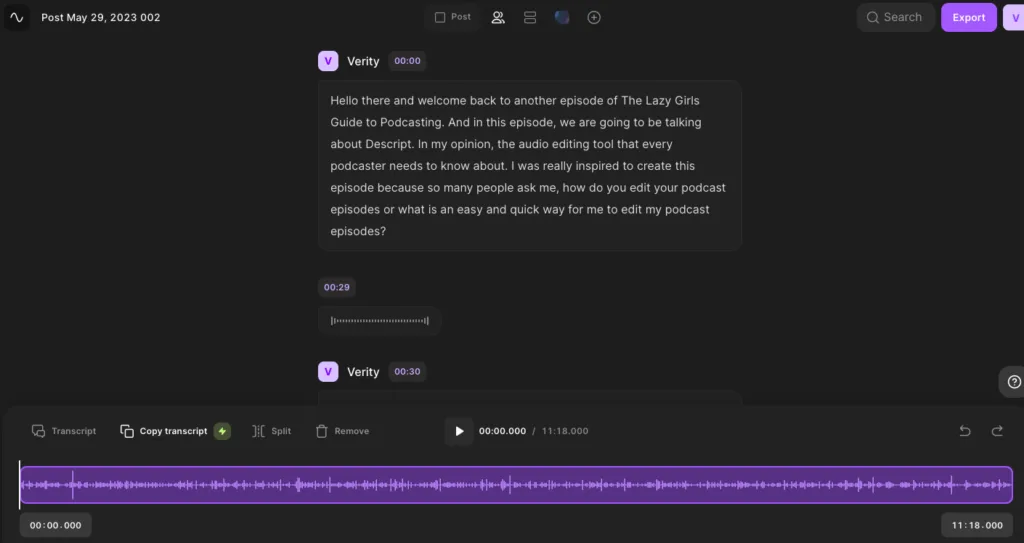This screenshot has height=543, width=1024.
Task: Click the first transcript paragraph about Descript
Action: 530,166
